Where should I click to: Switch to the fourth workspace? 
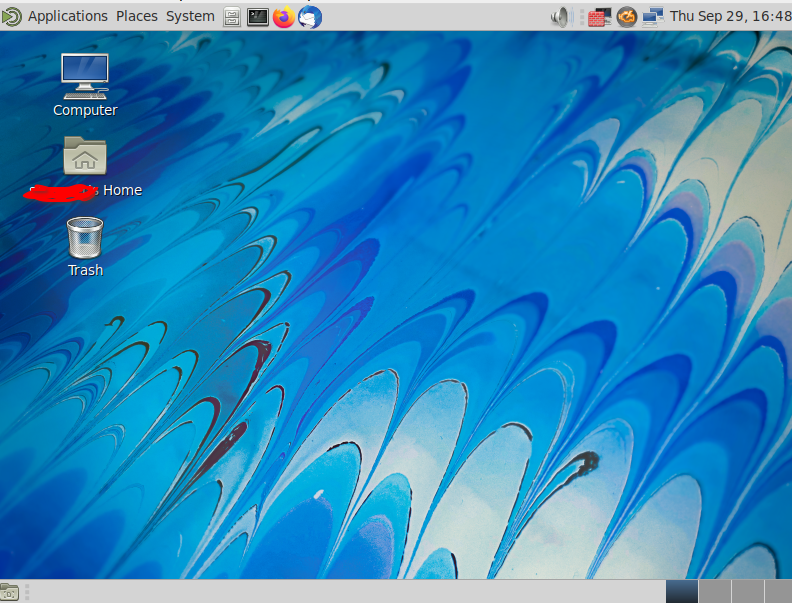pos(778,592)
